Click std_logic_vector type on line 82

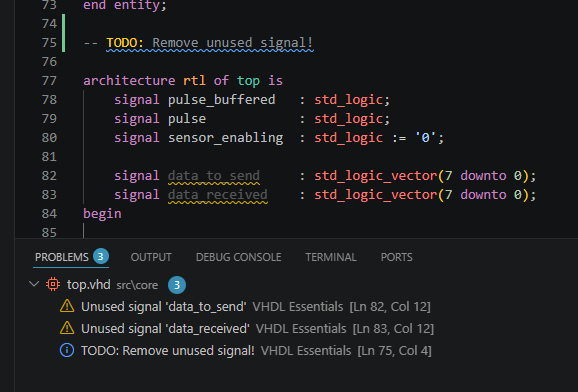tap(376, 176)
